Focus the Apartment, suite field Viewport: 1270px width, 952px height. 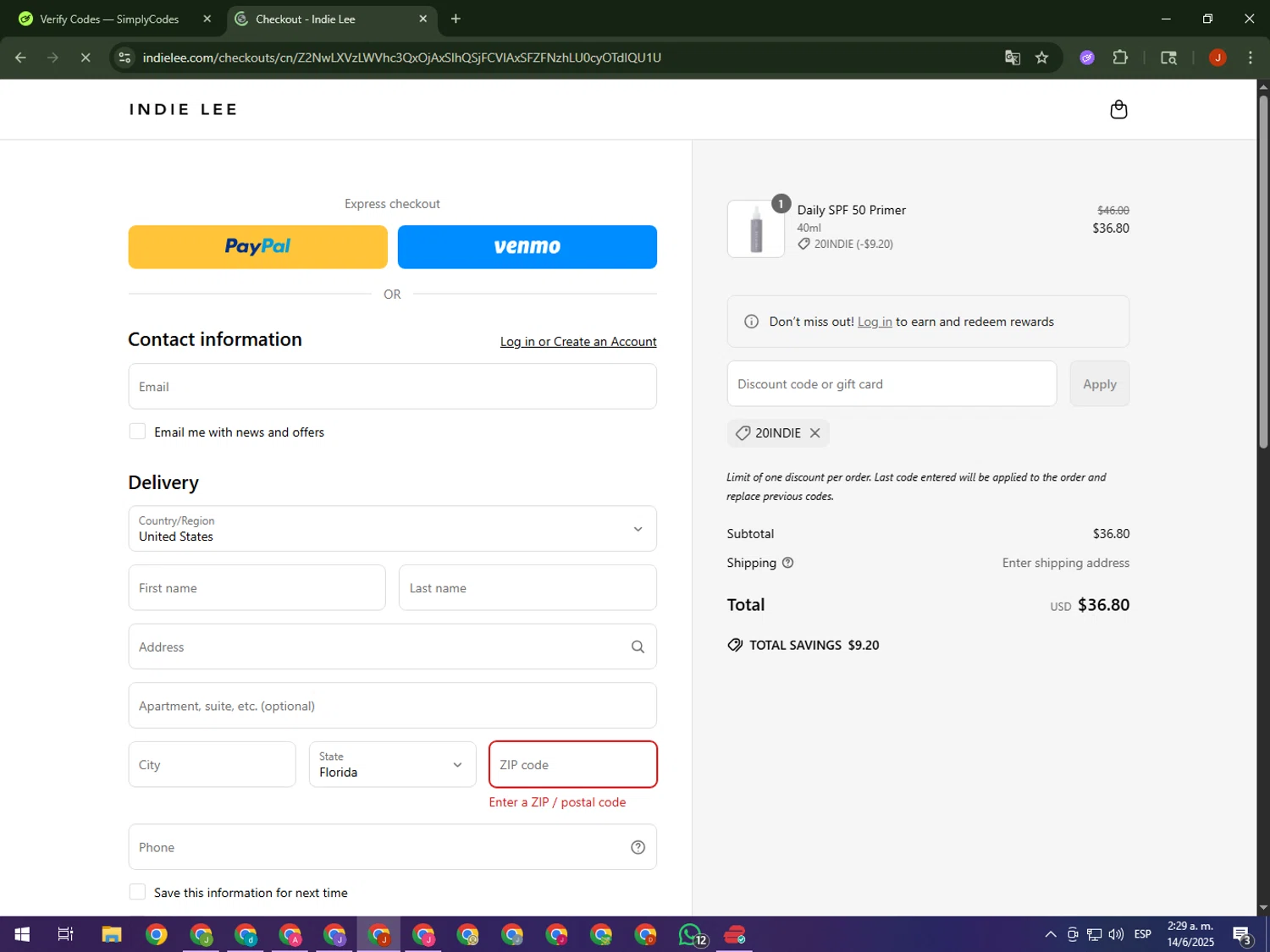tap(392, 706)
